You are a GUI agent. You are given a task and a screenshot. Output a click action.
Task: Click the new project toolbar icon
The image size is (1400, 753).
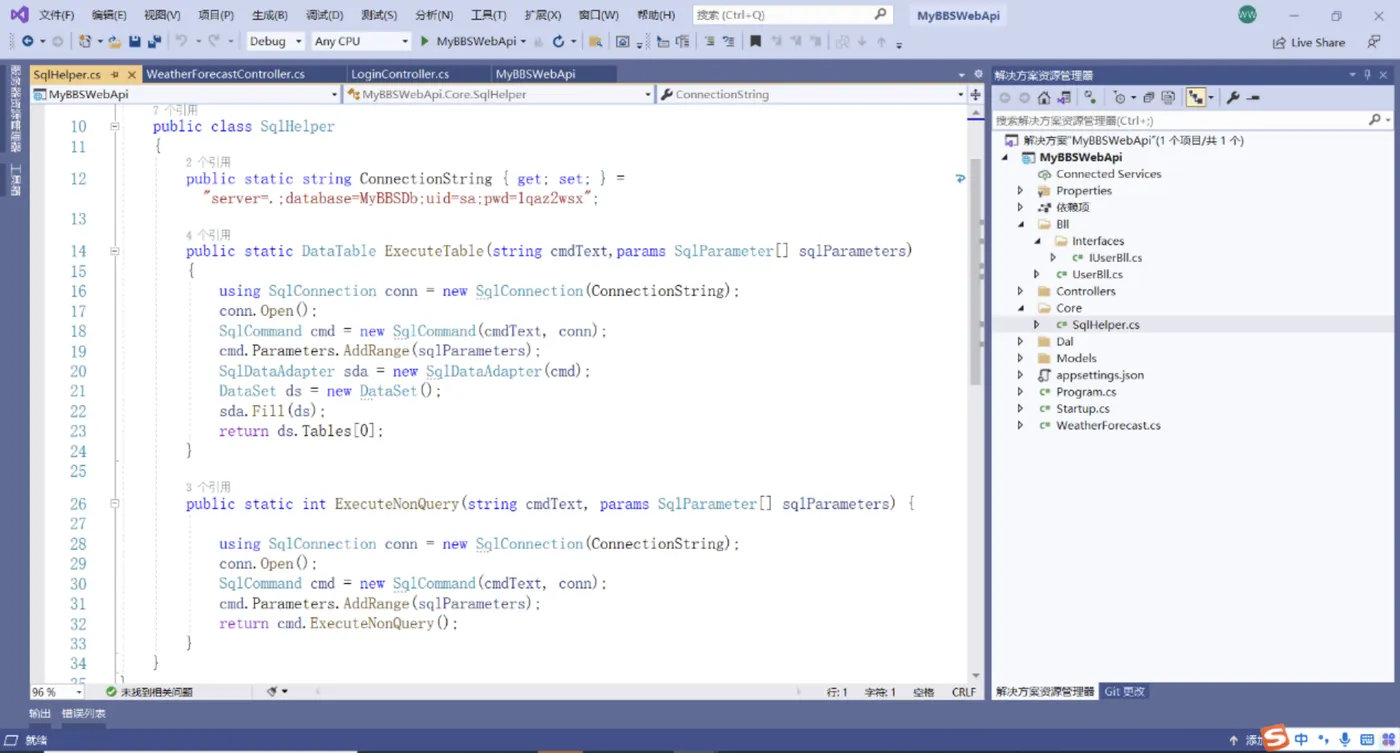click(85, 41)
